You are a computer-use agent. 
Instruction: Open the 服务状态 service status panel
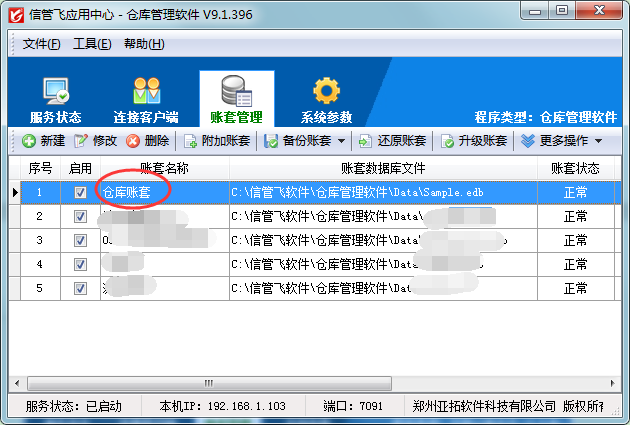[x=55, y=100]
